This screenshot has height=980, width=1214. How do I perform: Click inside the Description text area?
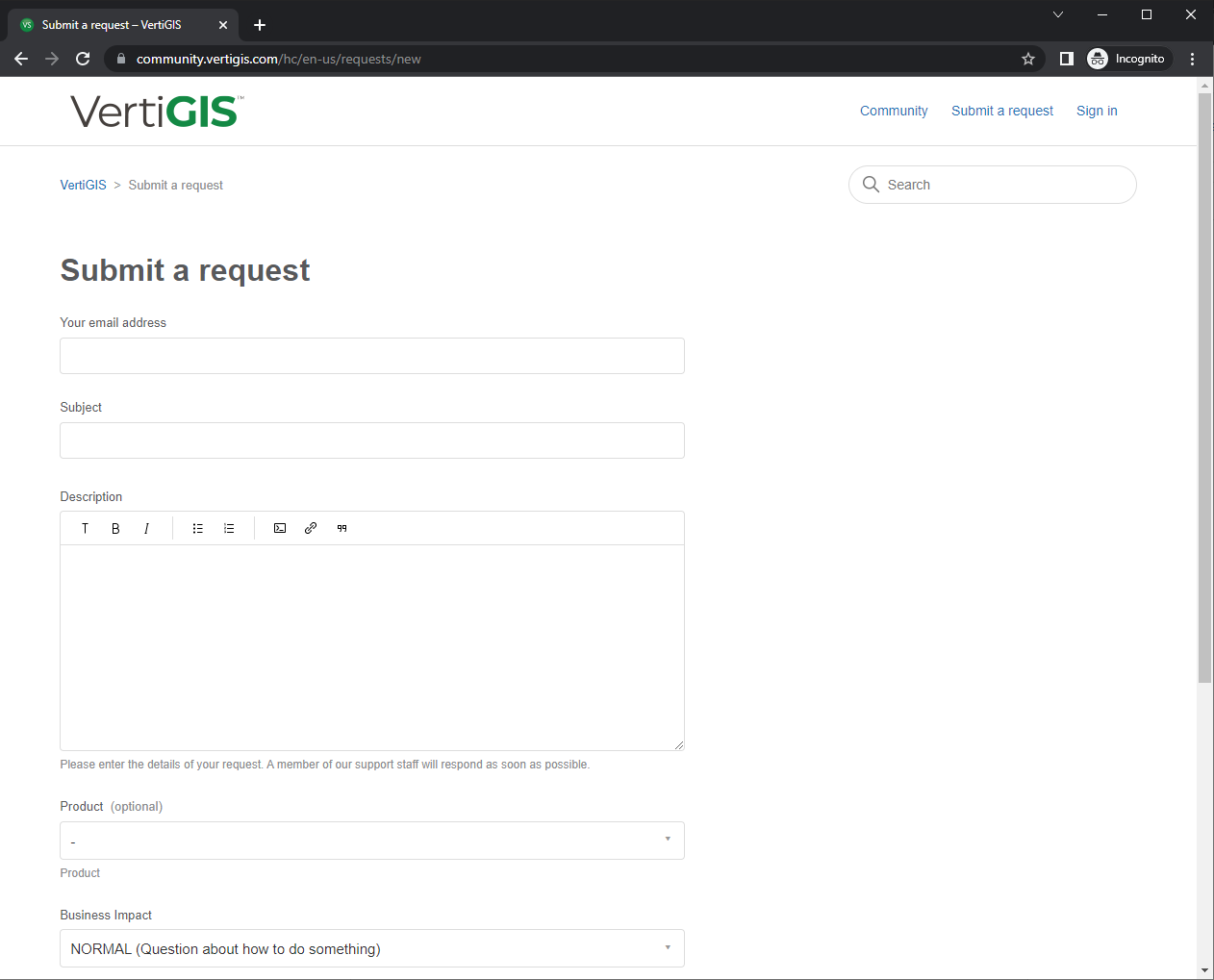372,647
